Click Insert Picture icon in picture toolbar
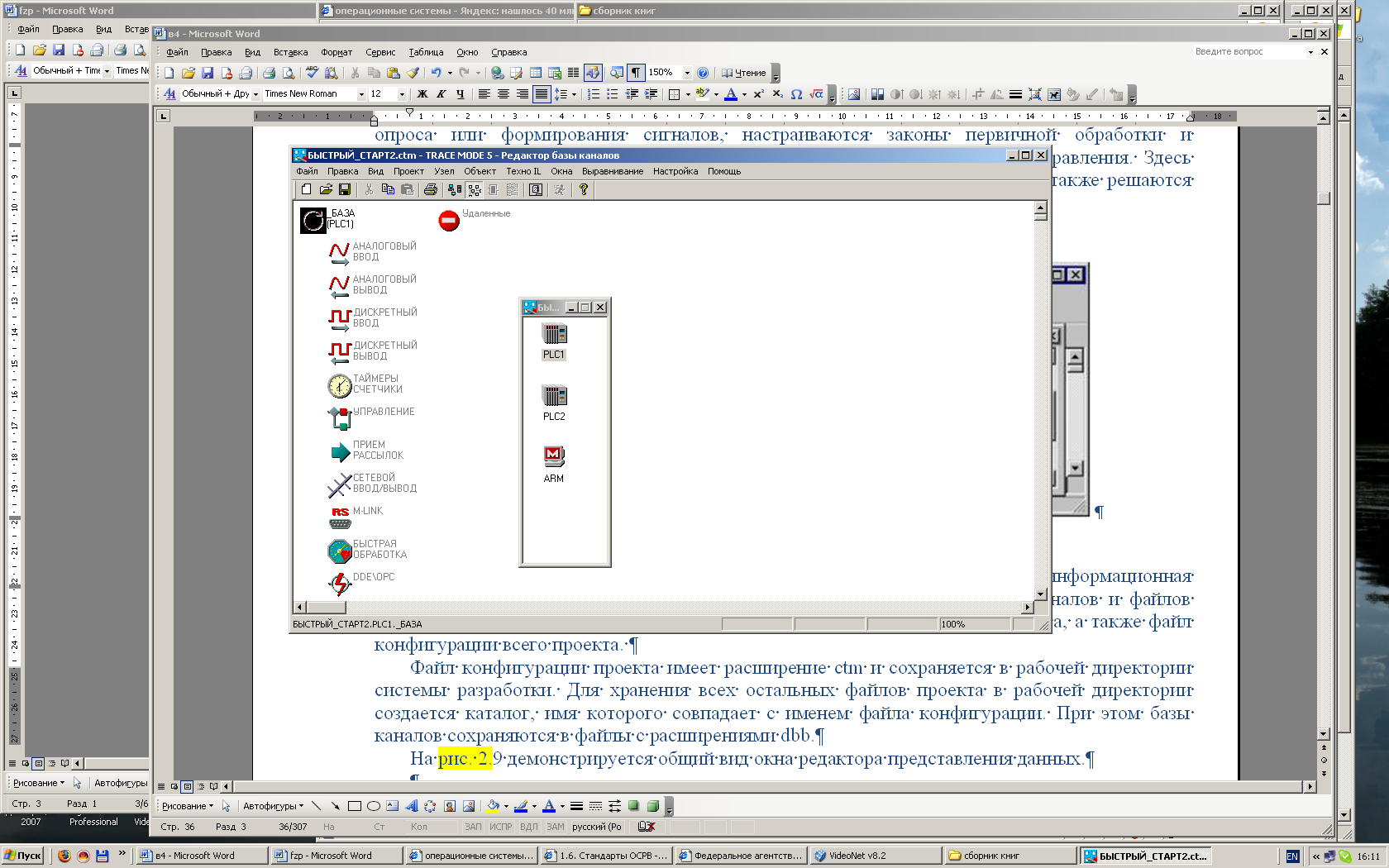Image resolution: width=1389 pixels, height=868 pixels. pyautogui.click(x=854, y=94)
